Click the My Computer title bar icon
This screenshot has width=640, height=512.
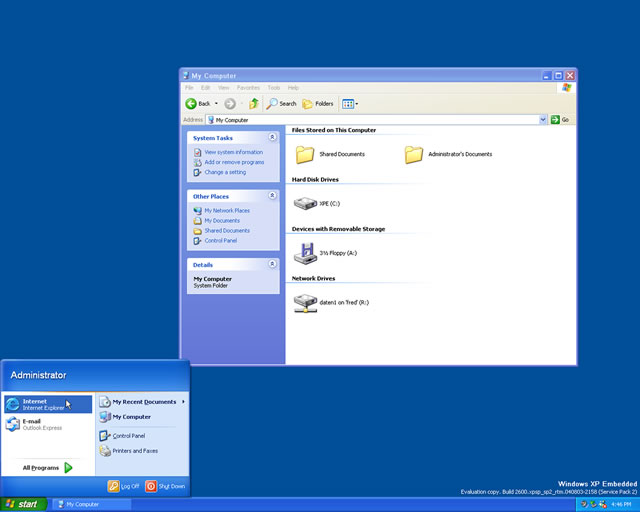click(186, 76)
